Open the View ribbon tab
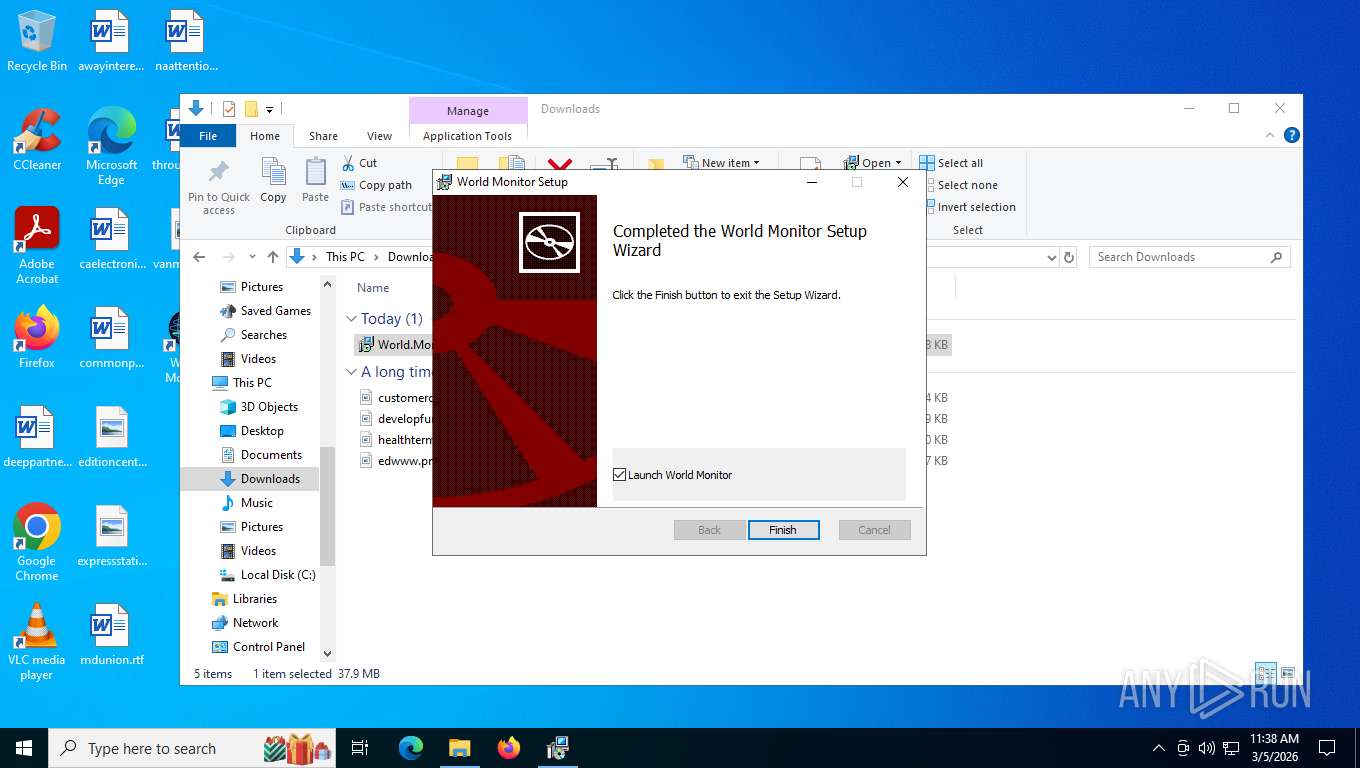The width and height of the screenshot is (1360, 768). coord(379,136)
